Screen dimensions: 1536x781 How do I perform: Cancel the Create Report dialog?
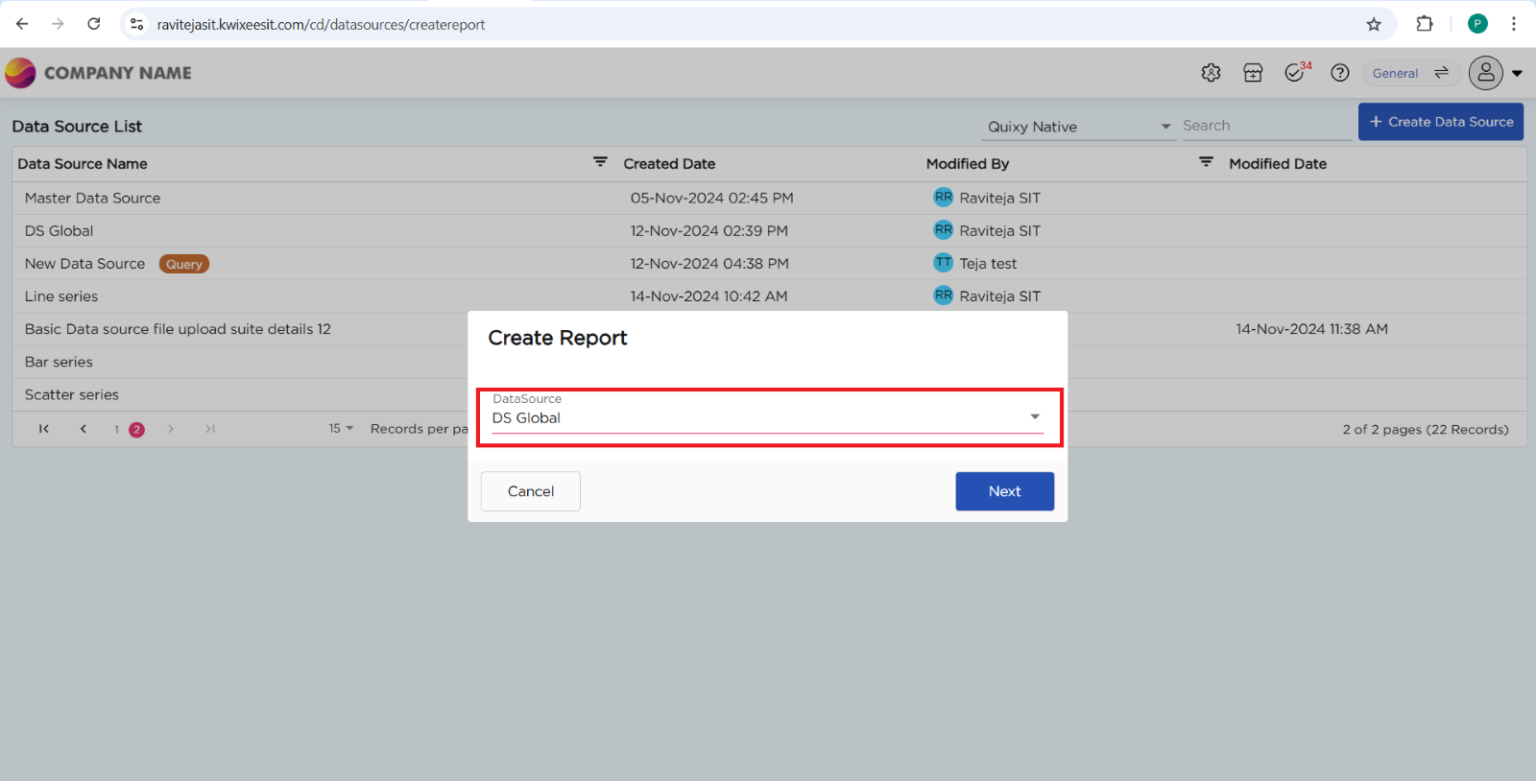click(530, 491)
